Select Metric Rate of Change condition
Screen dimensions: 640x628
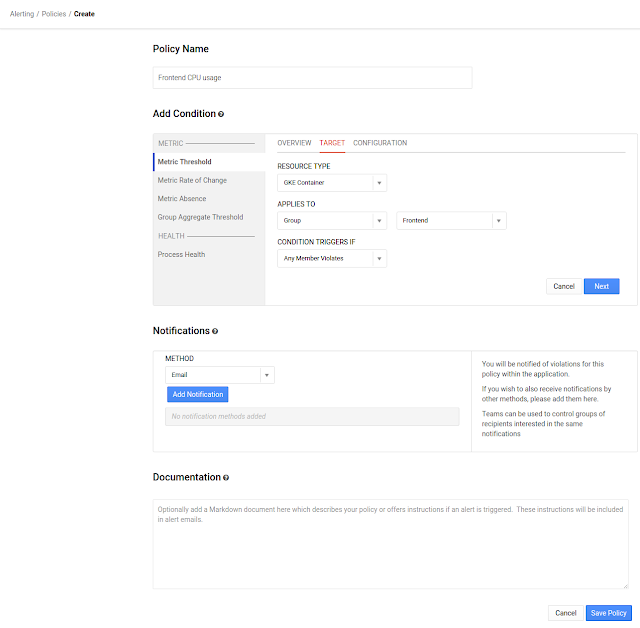click(192, 180)
